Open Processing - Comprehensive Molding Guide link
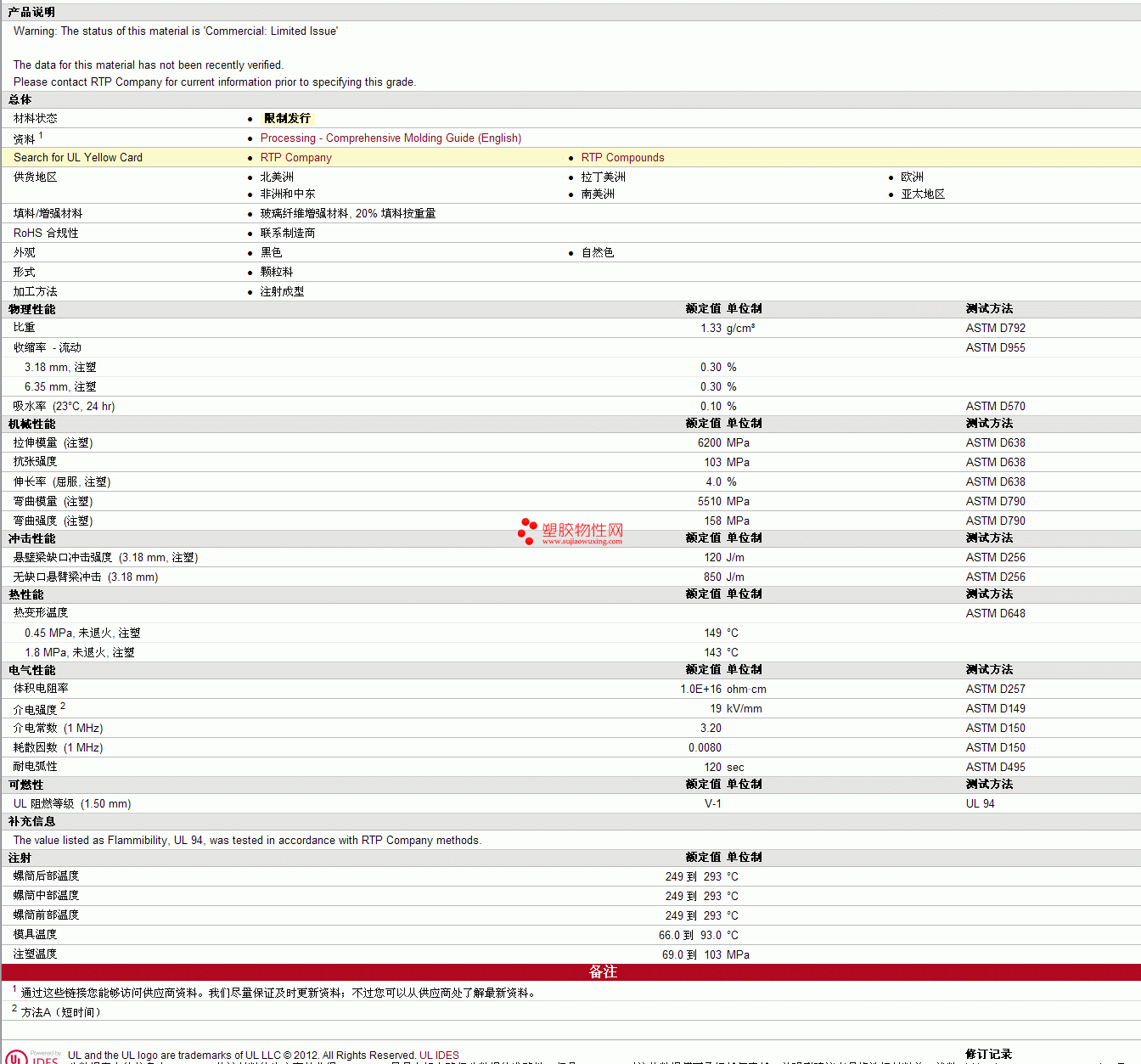 pos(391,138)
